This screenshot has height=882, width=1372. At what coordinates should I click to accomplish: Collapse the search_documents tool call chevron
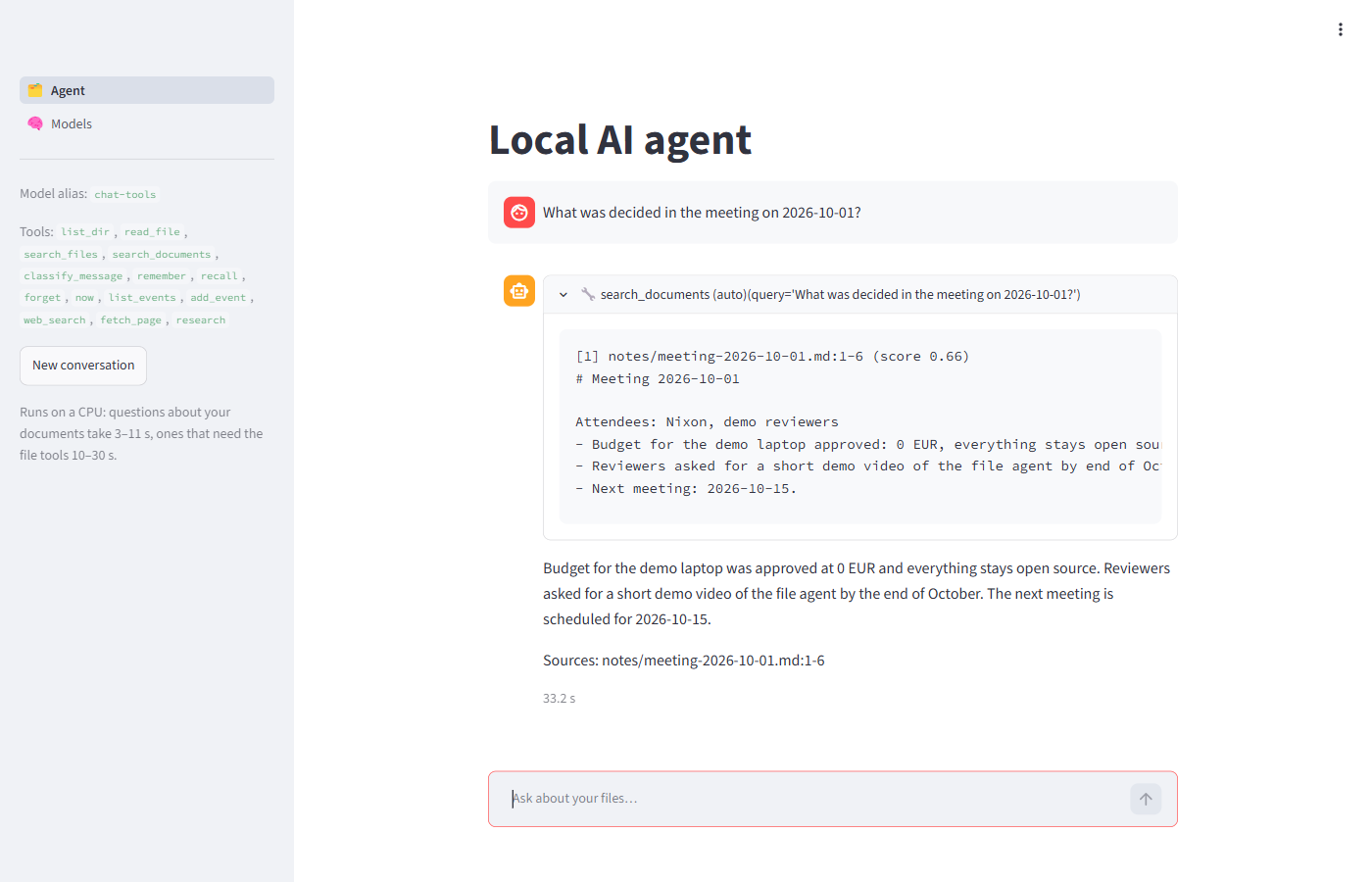tap(563, 294)
